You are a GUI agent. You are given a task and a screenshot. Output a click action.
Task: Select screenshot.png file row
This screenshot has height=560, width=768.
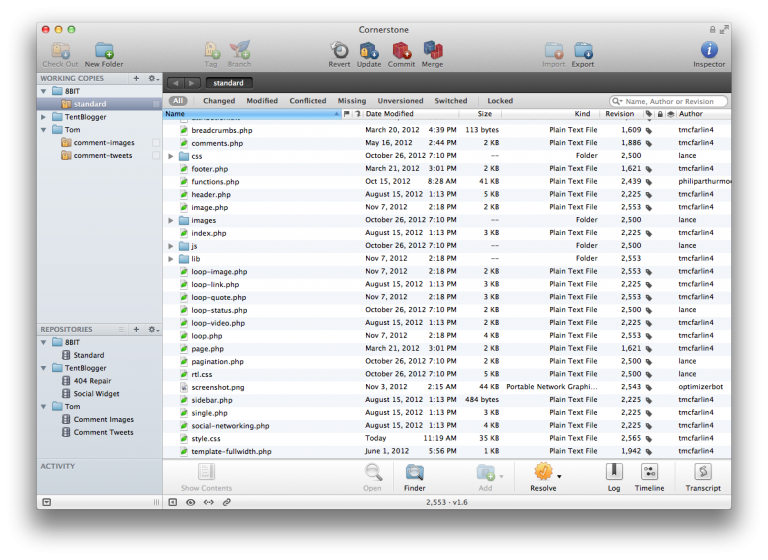tap(447, 387)
